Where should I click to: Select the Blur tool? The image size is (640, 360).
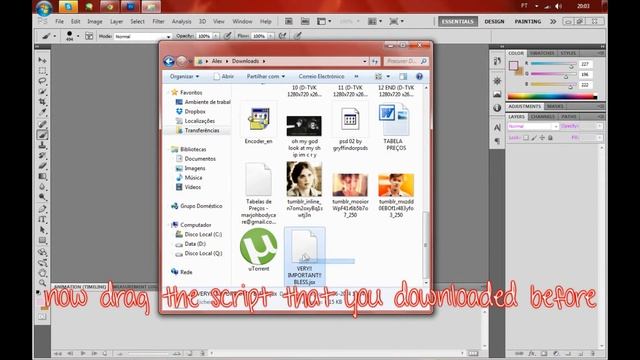(42, 187)
